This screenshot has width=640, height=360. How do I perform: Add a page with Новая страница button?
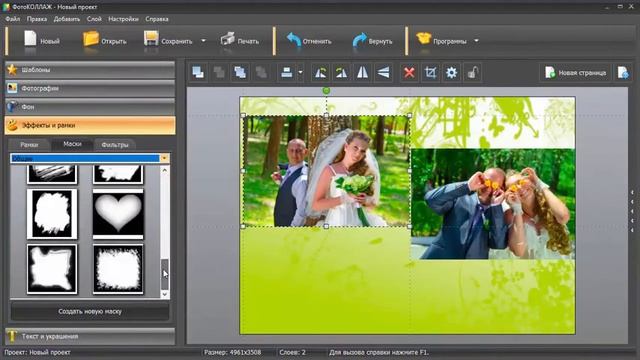point(576,73)
